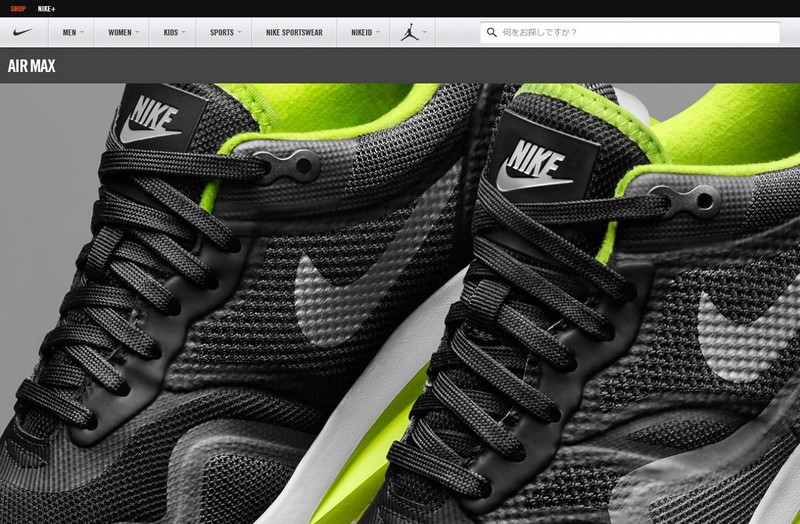Click the Air Max shoe hero image

pyautogui.click(x=400, y=304)
